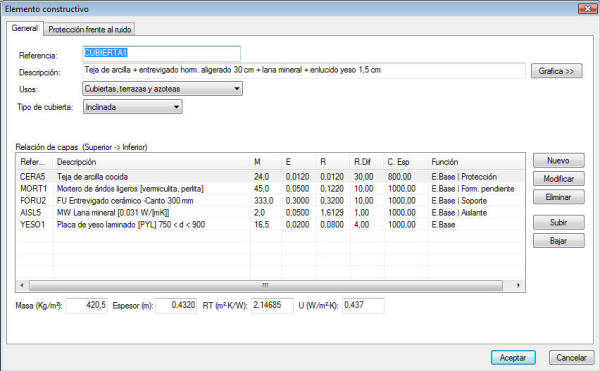Viewport: 600px width, 371px height.
Task: Click the 30,00 R.Dif value
Action: point(364,177)
